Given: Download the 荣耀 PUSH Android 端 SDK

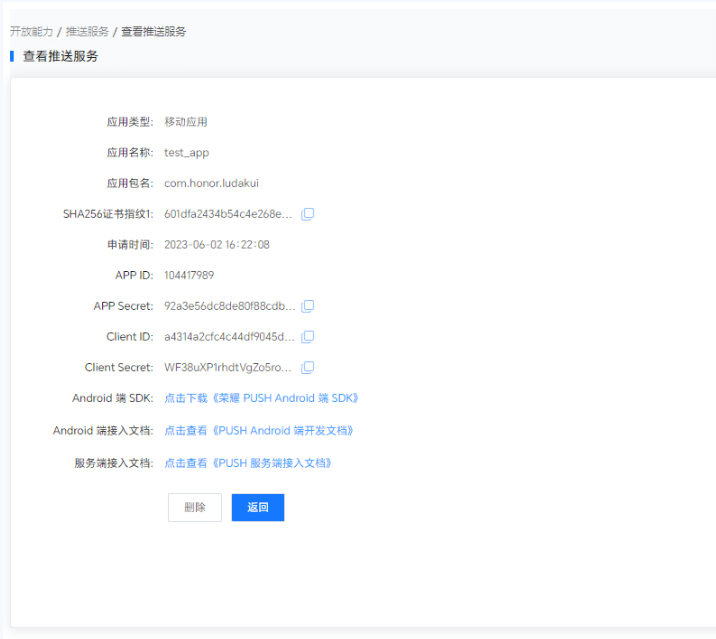Looking at the screenshot, I should (261, 398).
